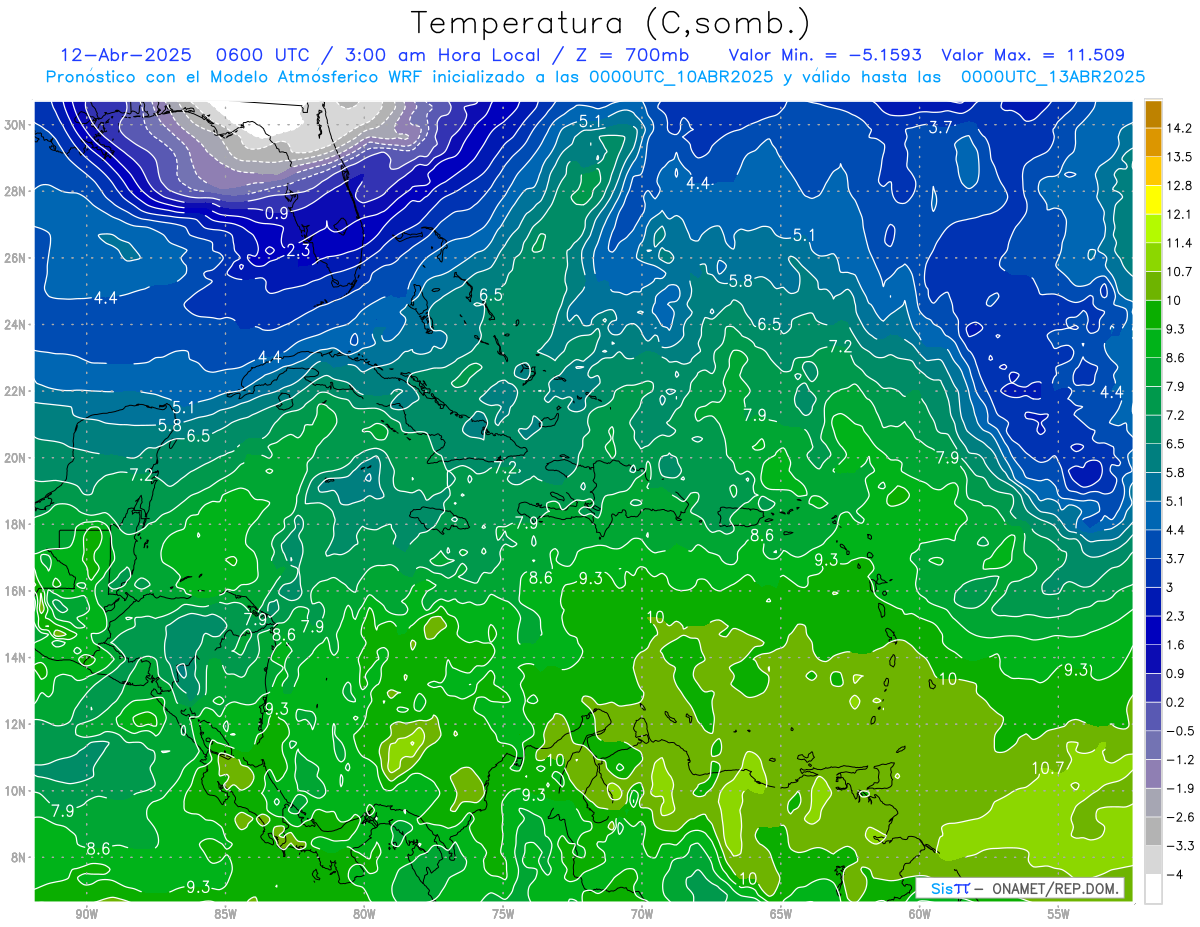The image size is (1200, 927).
Task: Click the color bar label "-3.3"
Action: coord(1180,846)
